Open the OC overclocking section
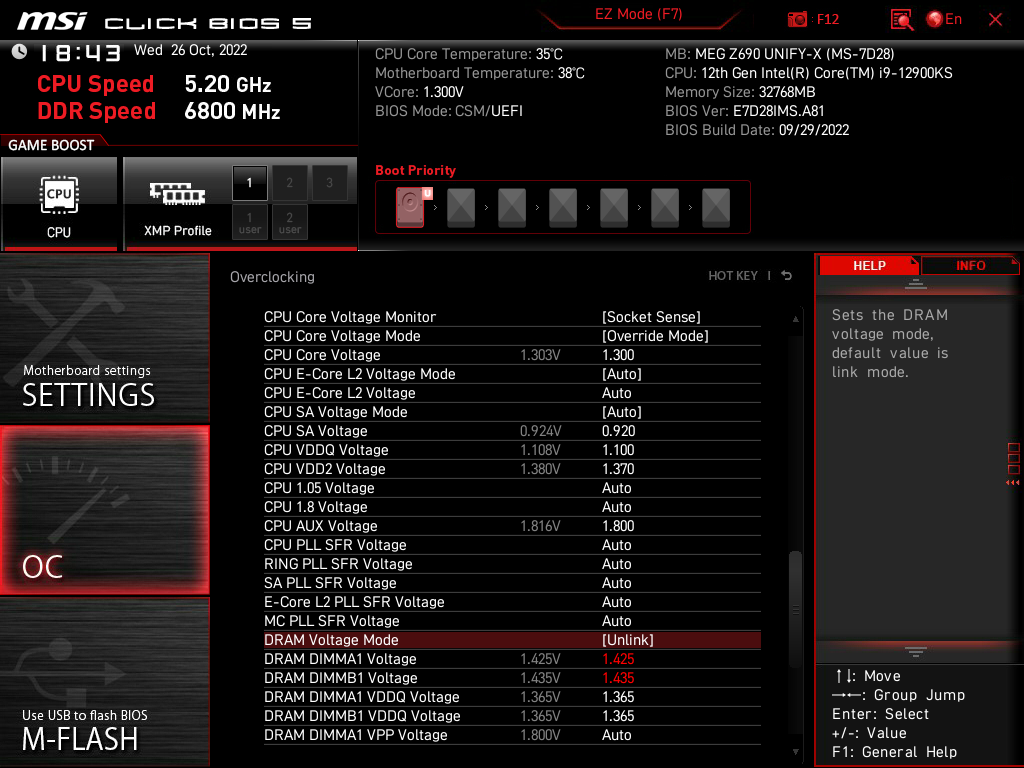Screen dimensions: 1024x768 pos(104,510)
